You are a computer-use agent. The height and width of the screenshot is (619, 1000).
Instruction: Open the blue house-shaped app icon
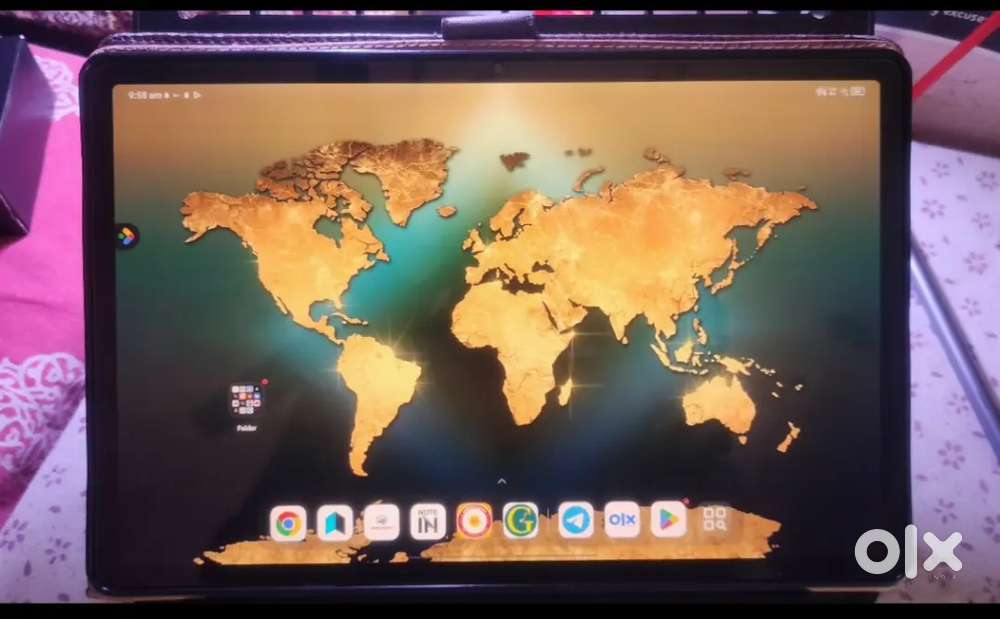(x=335, y=522)
